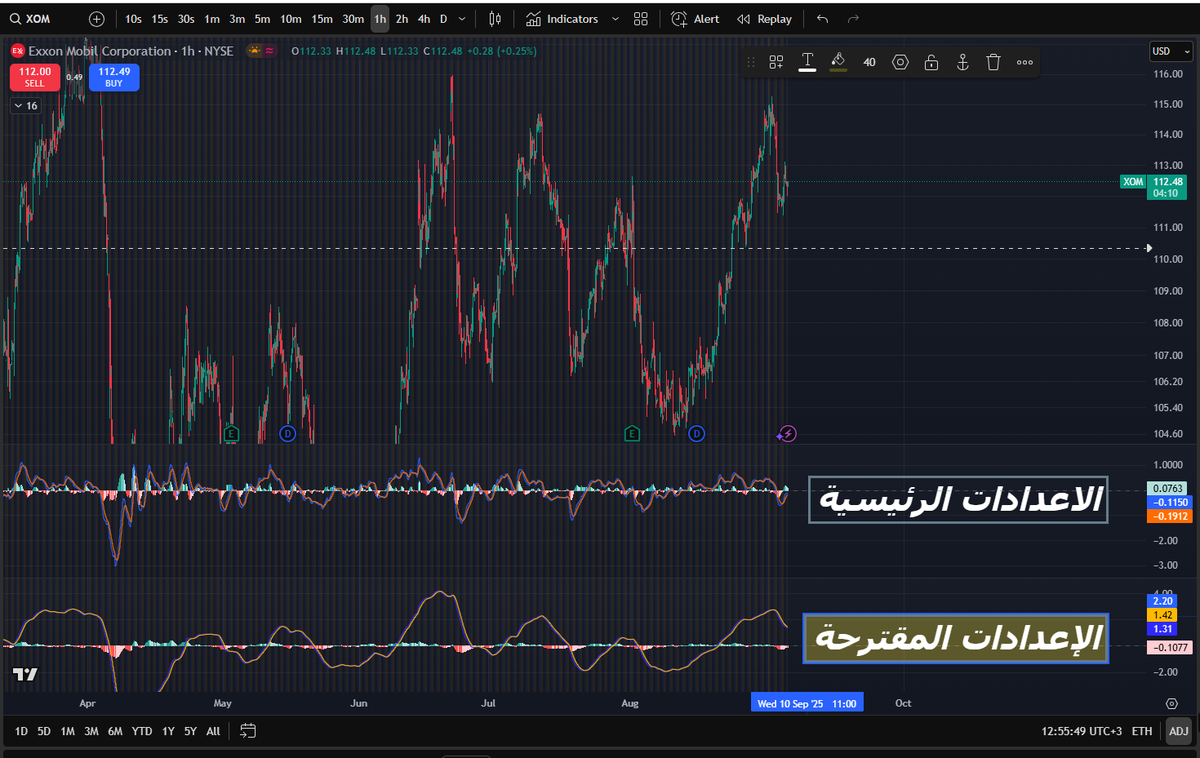
Task: Set the range to YTD
Action: (x=142, y=732)
